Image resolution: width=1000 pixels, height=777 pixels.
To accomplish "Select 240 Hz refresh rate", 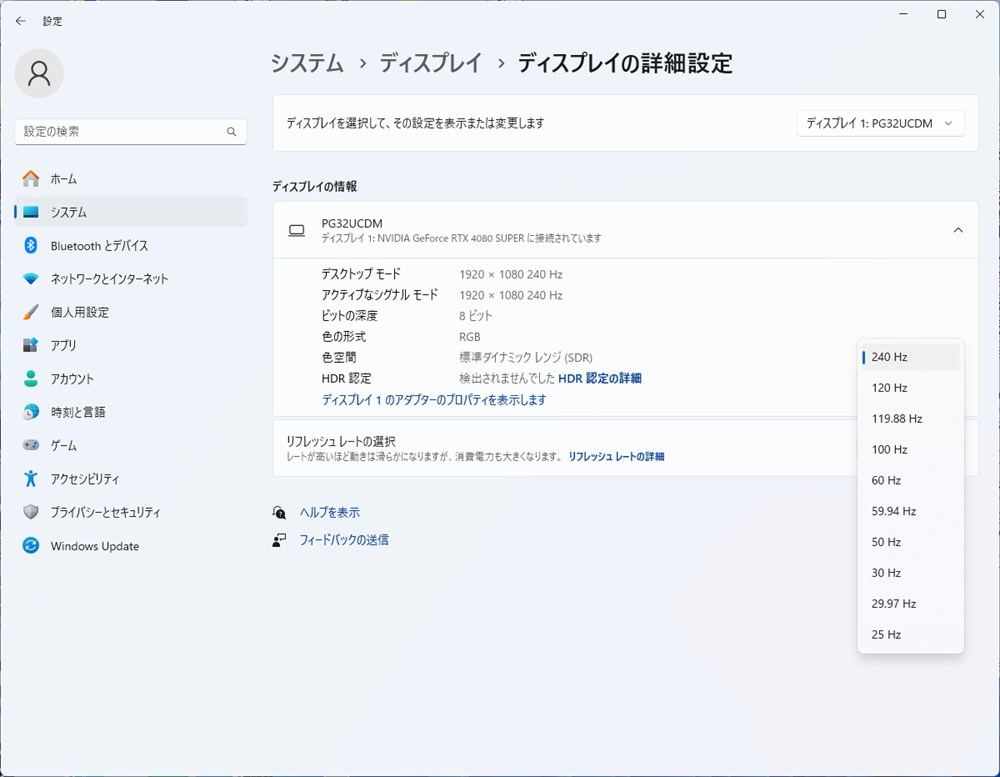I will pyautogui.click(x=910, y=357).
